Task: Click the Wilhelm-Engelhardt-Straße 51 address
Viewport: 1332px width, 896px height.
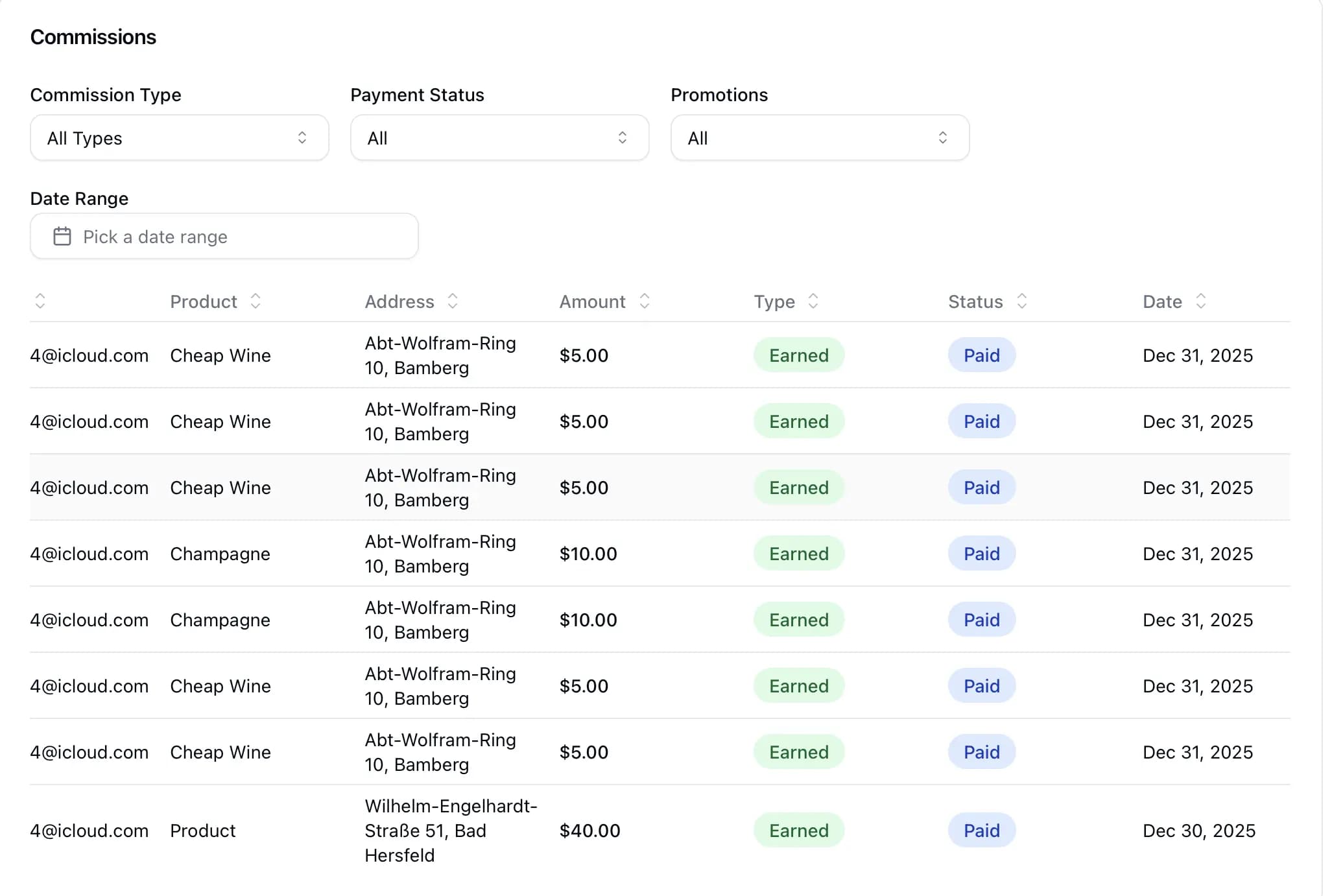Action: 451,831
